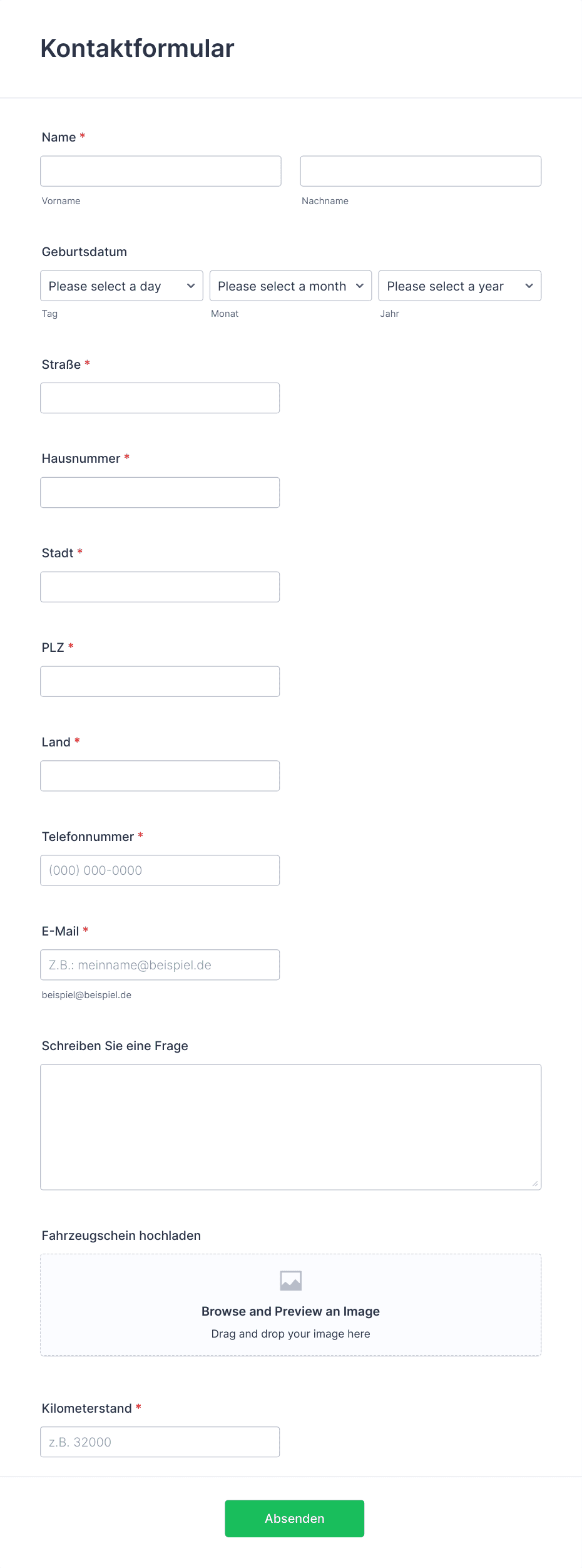Click the PLZ input field
The image size is (582, 1568).
160,681
